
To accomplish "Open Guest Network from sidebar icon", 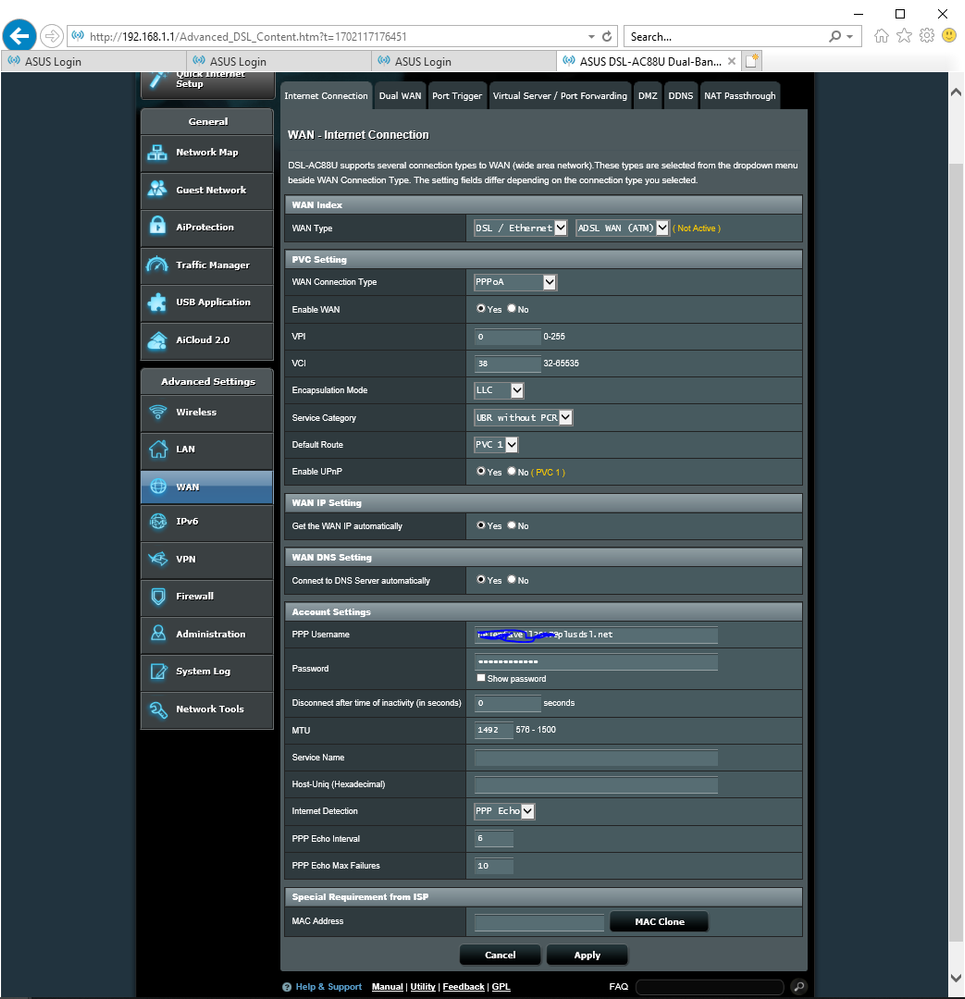I will click(157, 190).
